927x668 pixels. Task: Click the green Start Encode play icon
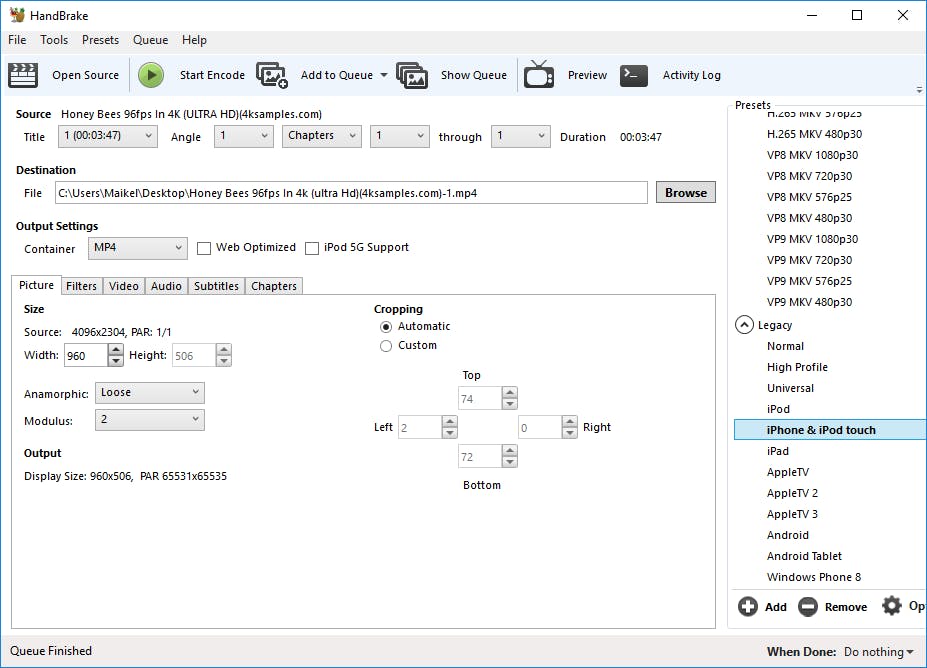[x=151, y=75]
